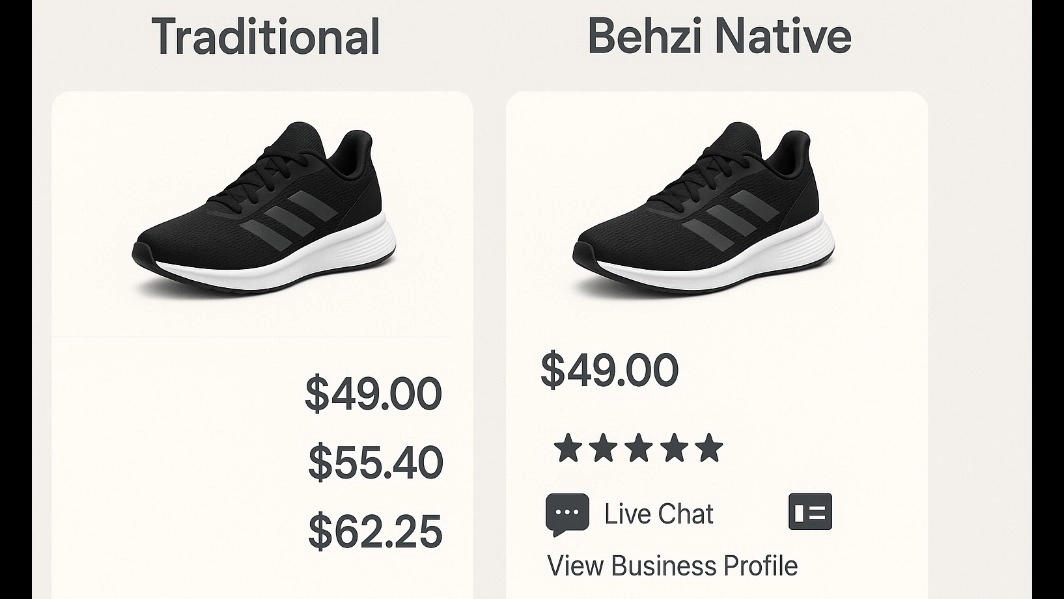Select the fourth rating star
Screen dimensions: 1064x599
pos(674,448)
